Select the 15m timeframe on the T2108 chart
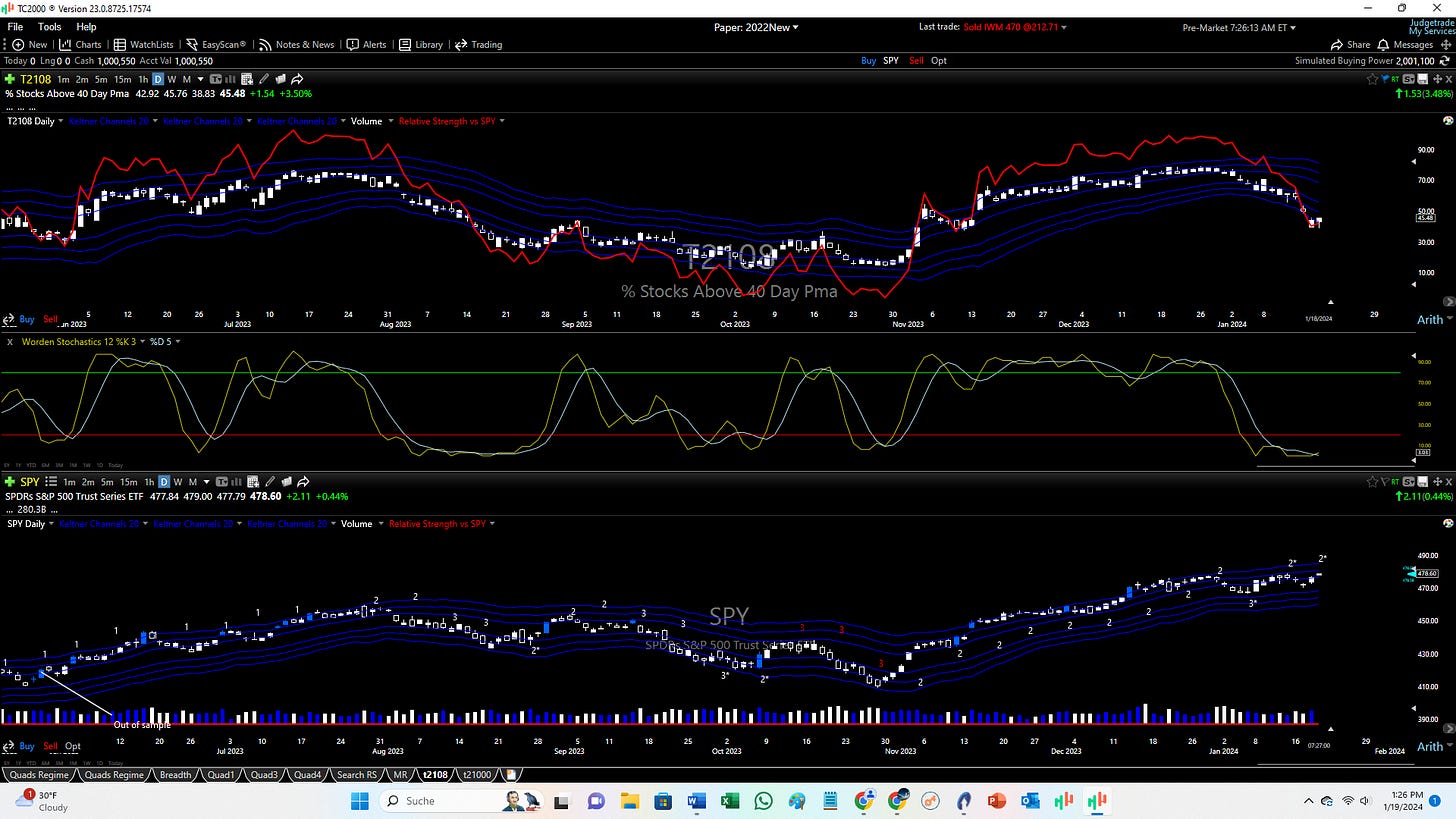This screenshot has height=819, width=1456. point(122,79)
